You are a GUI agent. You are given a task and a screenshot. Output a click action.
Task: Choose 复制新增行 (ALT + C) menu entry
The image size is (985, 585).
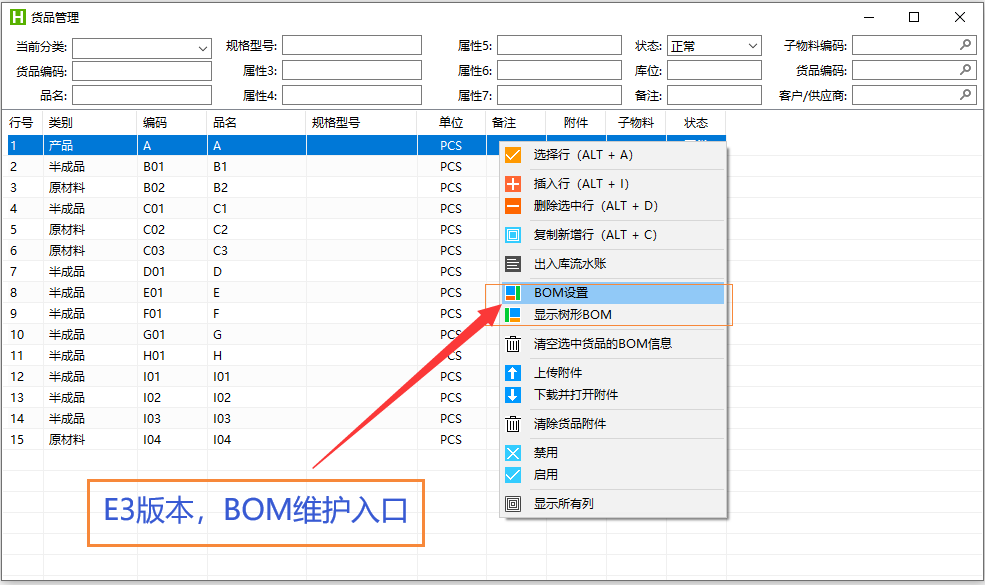coord(612,235)
